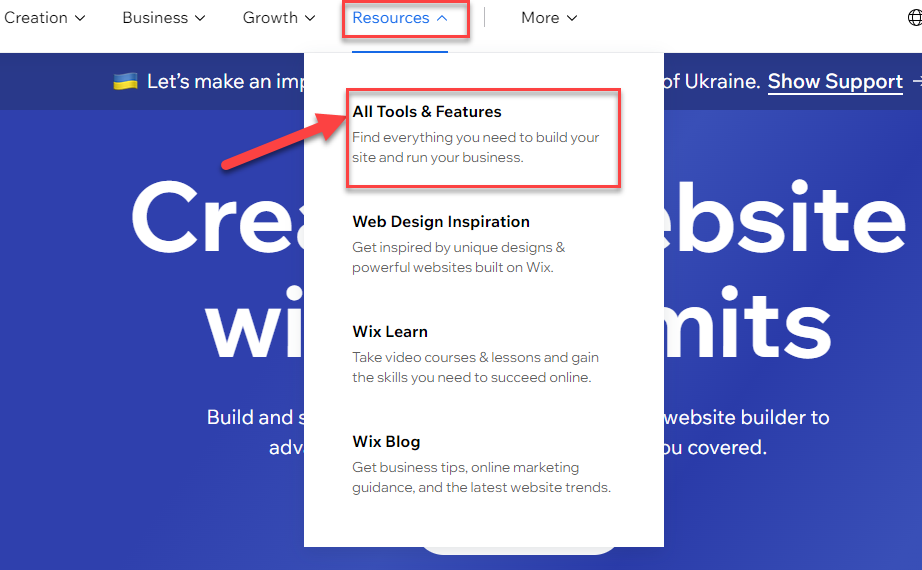This screenshot has width=922, height=570.
Task: Expand the Growth navigation menu
Action: tap(279, 18)
